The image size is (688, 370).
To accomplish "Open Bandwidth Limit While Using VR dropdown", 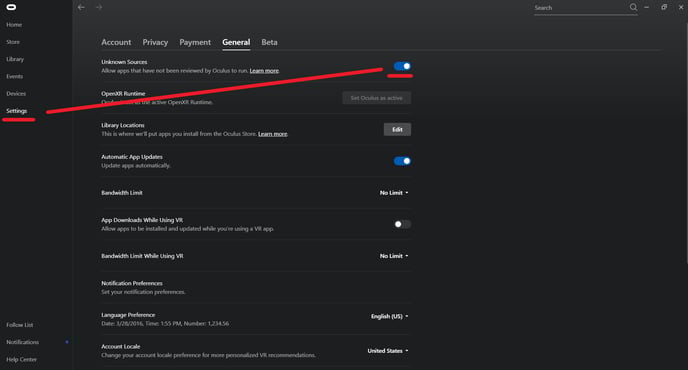I will pyautogui.click(x=394, y=256).
